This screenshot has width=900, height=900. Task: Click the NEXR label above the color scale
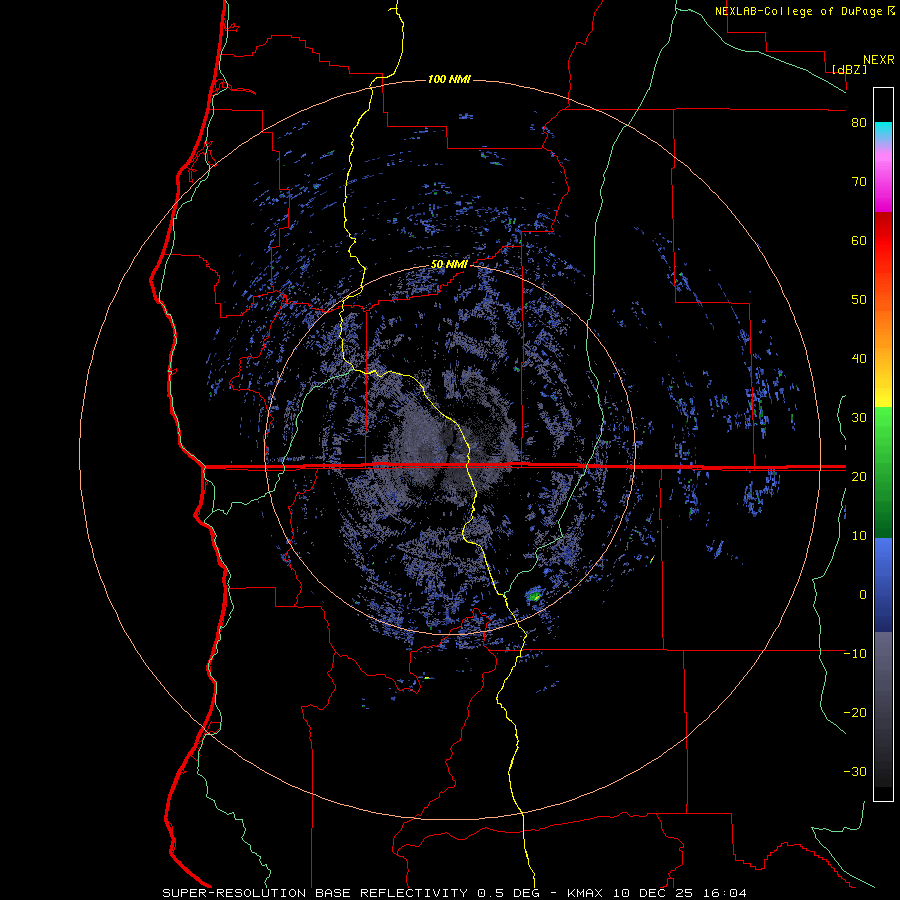[878, 59]
